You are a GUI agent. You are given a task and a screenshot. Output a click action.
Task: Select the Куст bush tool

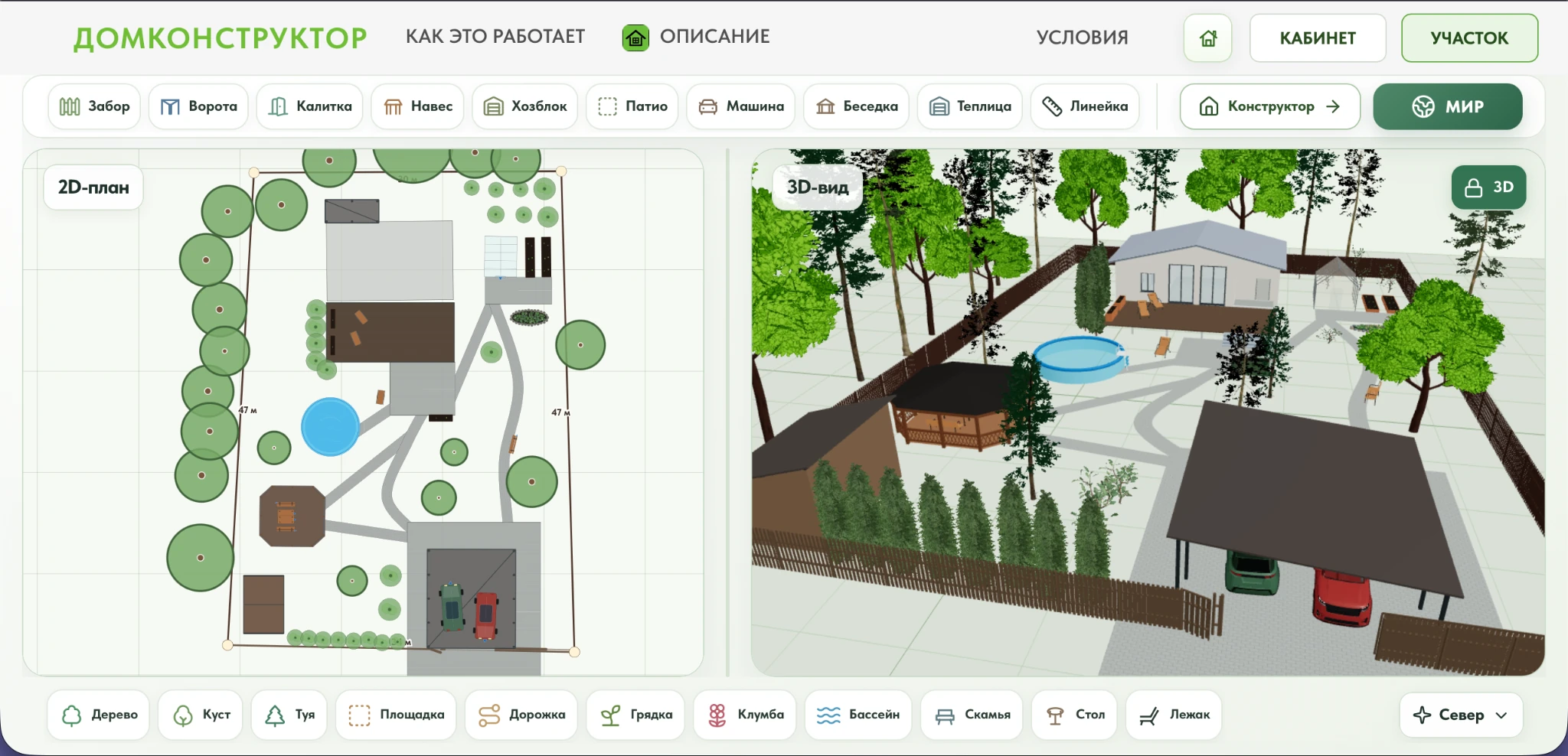[x=201, y=715]
